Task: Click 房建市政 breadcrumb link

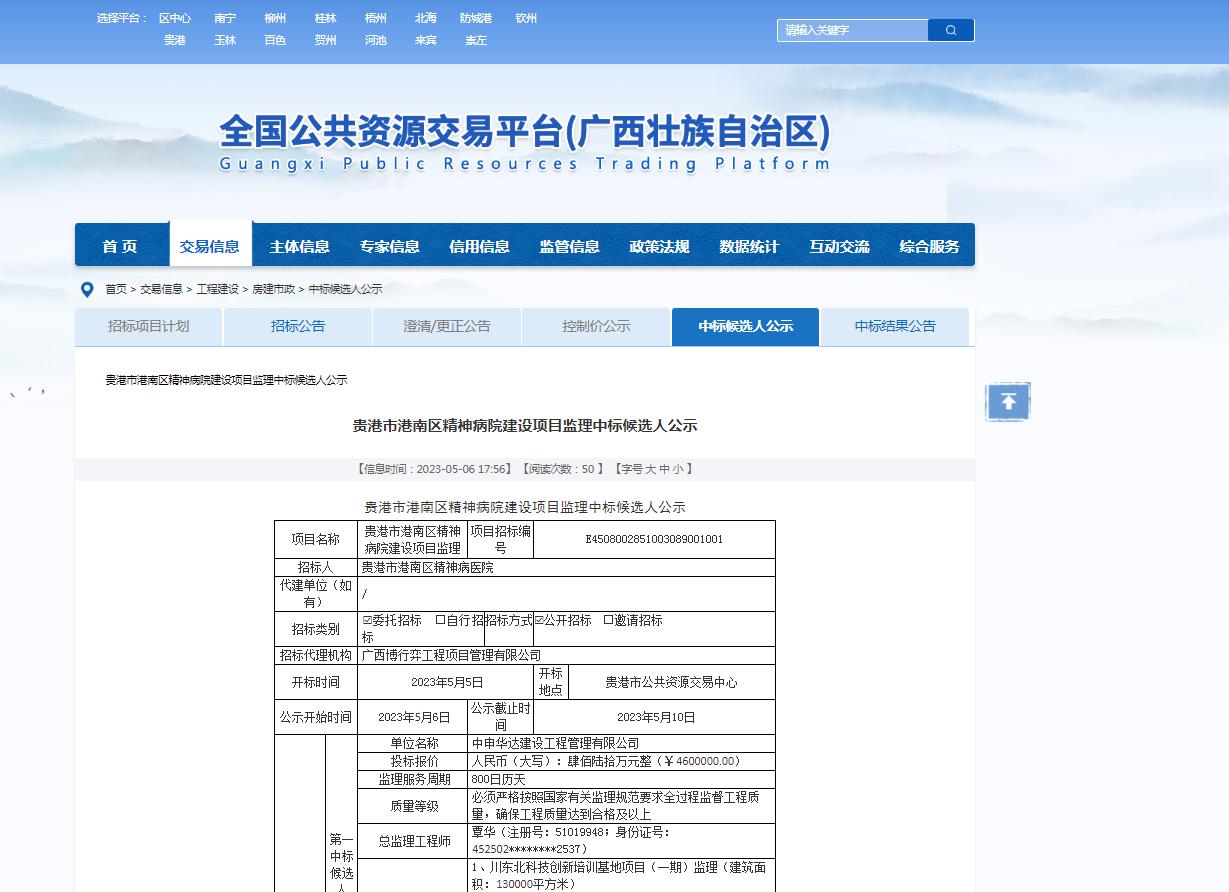Action: pos(273,289)
